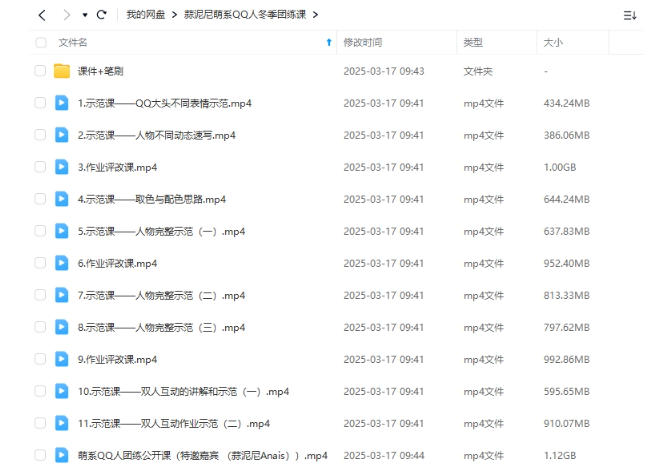Open file 10.示范课——双人互动的讲解和示范(一).mp4

tap(183, 391)
